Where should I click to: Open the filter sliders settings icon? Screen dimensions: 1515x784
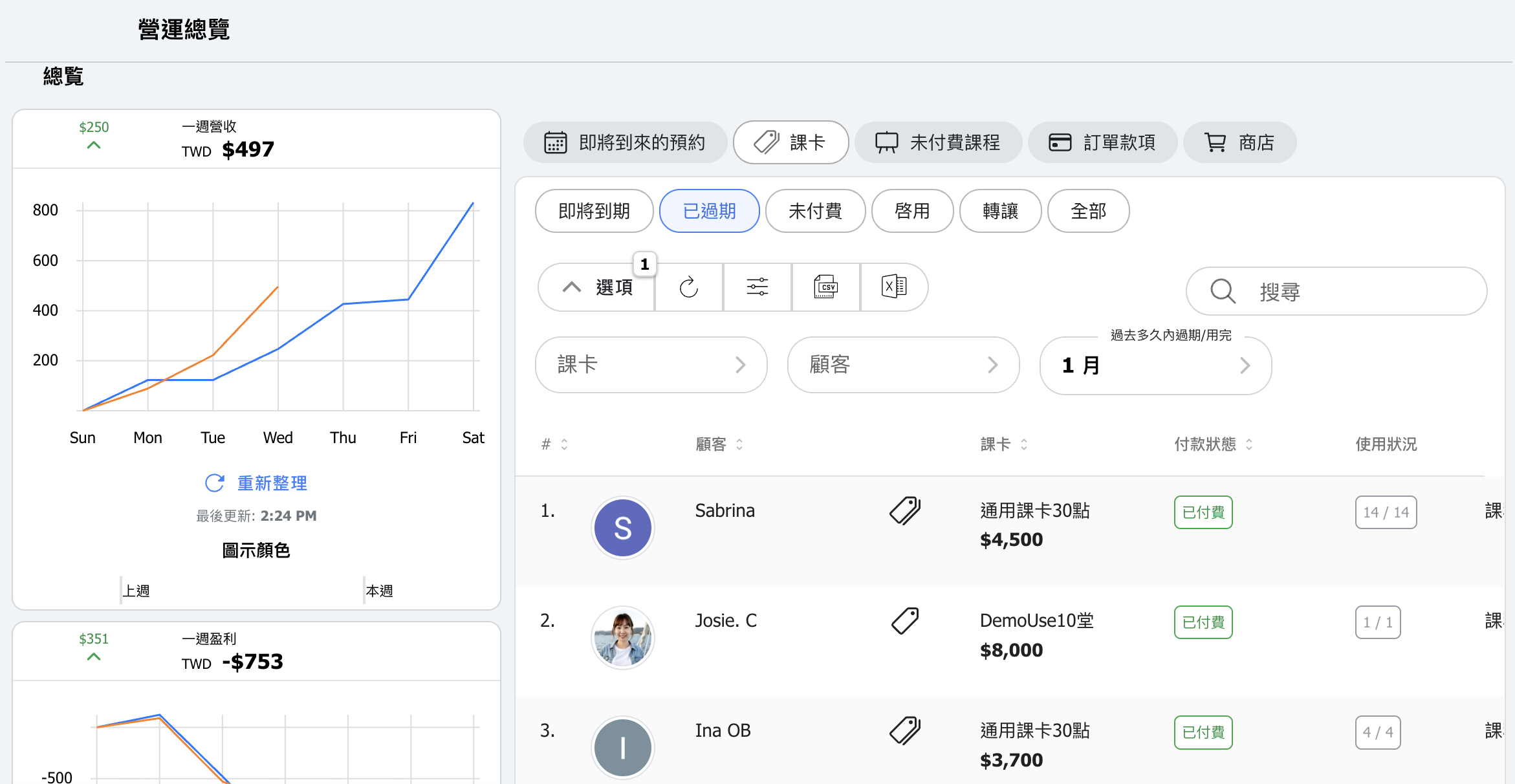757,287
